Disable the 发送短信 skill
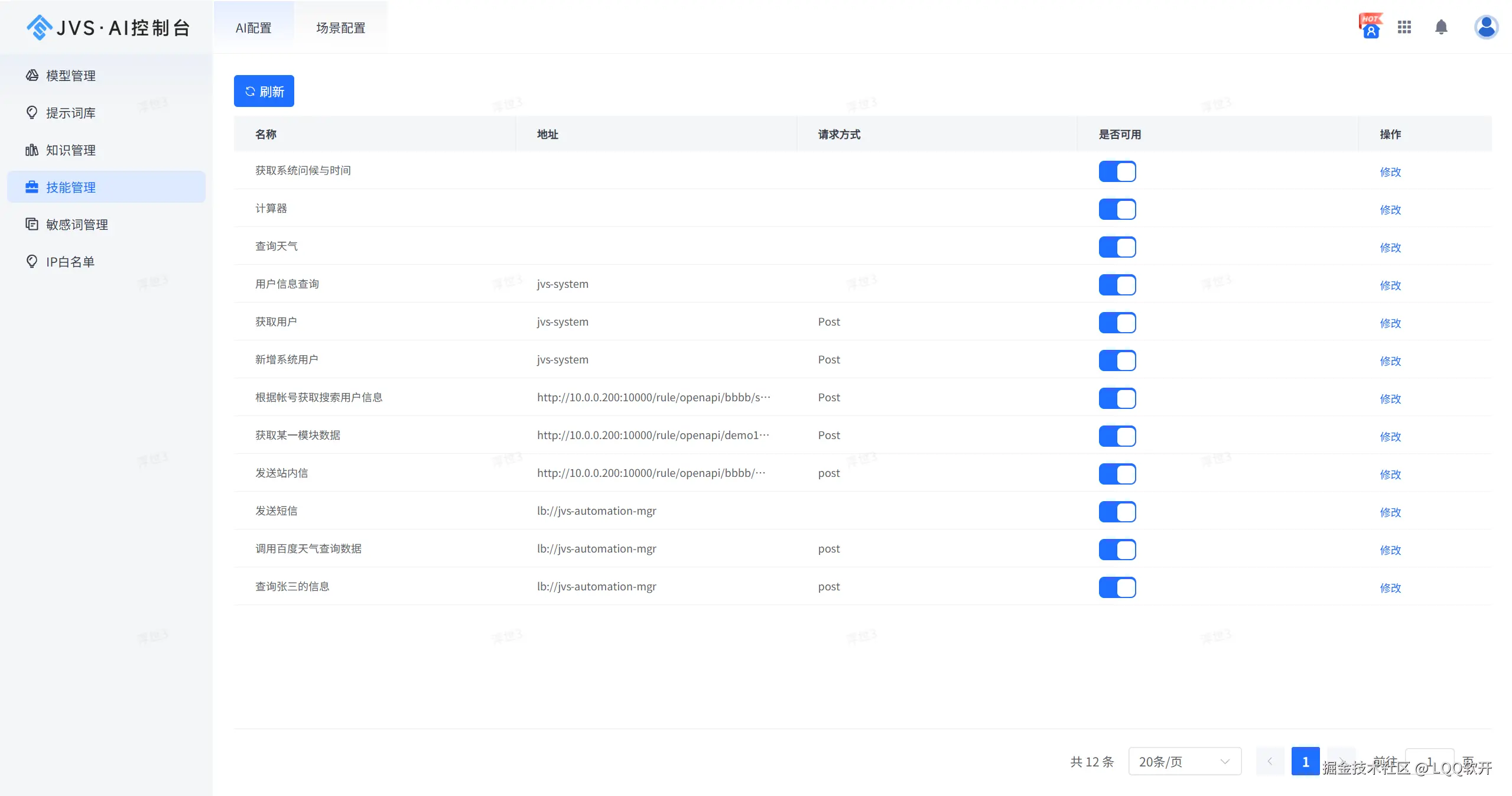 [x=1116, y=512]
